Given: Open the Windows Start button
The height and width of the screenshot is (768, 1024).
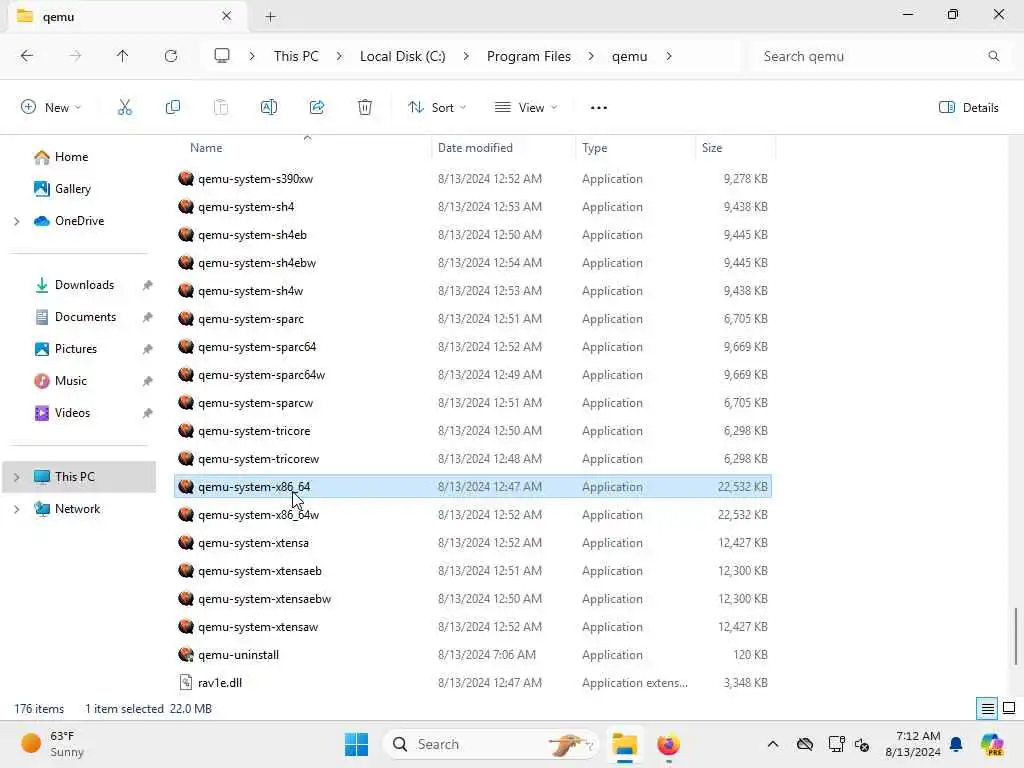Looking at the screenshot, I should point(357,744).
